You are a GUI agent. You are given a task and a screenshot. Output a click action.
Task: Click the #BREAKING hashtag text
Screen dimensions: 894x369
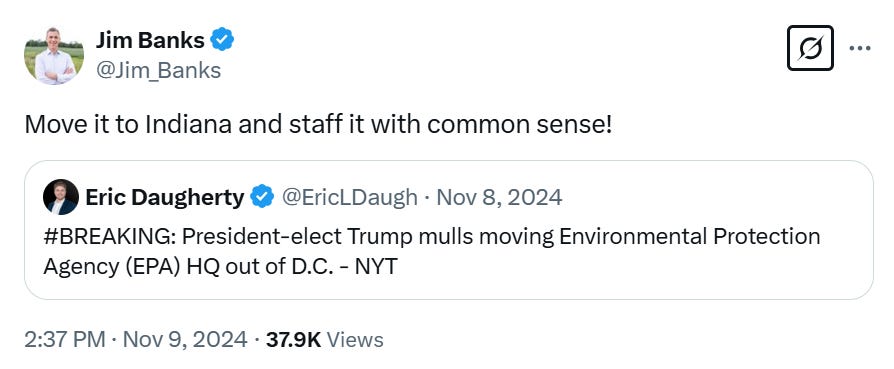109,236
